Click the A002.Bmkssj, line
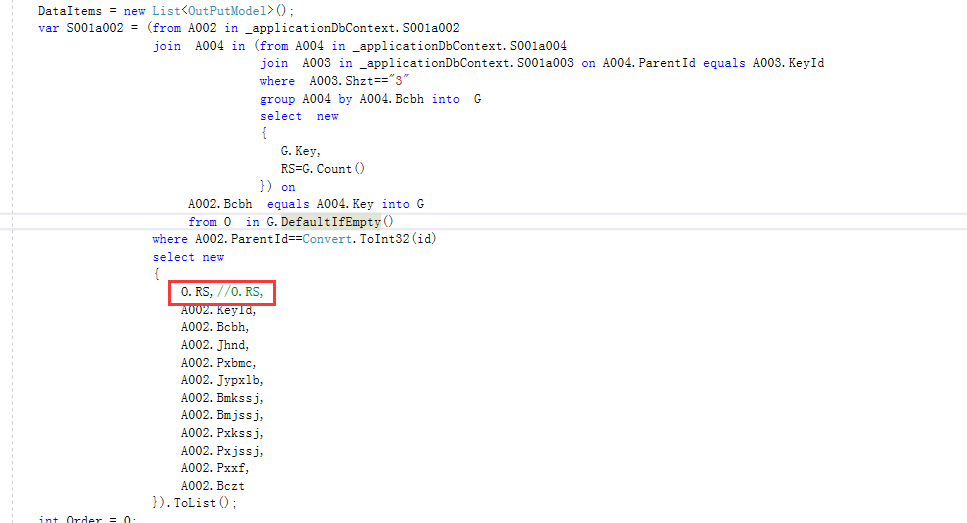The width and height of the screenshot is (967, 523). [x=222, y=398]
